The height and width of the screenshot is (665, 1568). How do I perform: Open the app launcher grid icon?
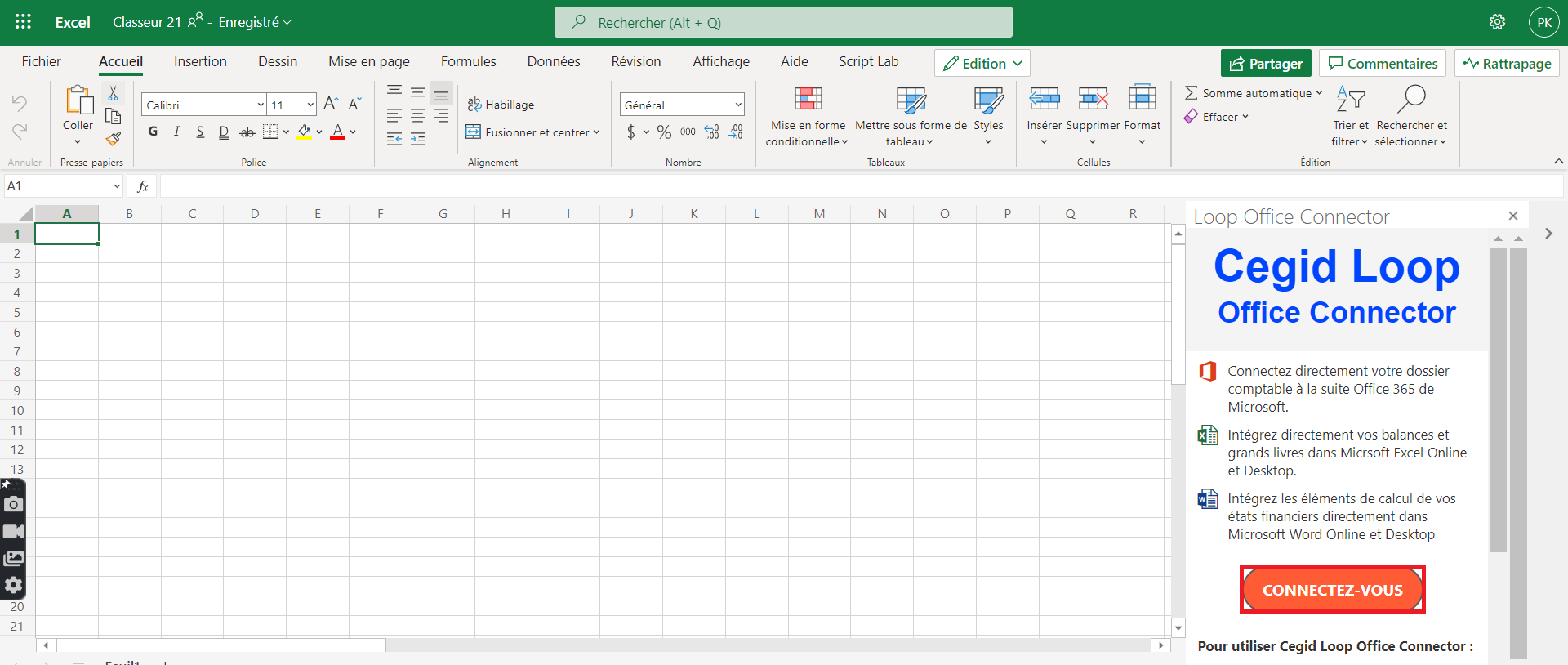click(x=23, y=22)
